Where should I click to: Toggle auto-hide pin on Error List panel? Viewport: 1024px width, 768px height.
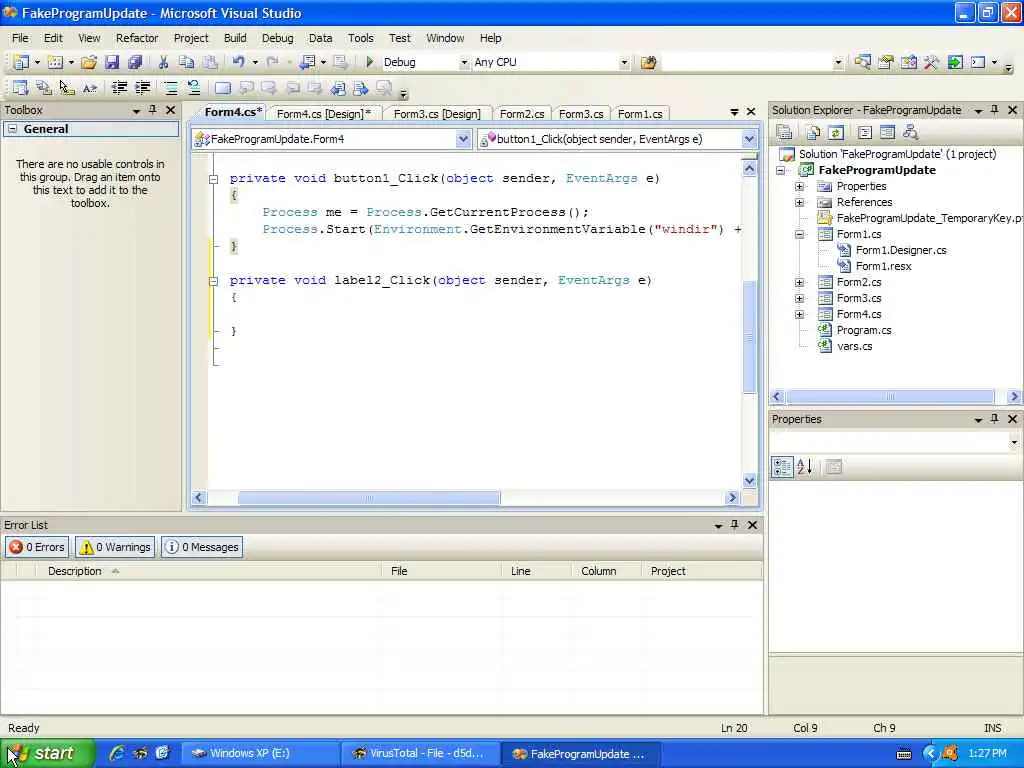(x=735, y=525)
